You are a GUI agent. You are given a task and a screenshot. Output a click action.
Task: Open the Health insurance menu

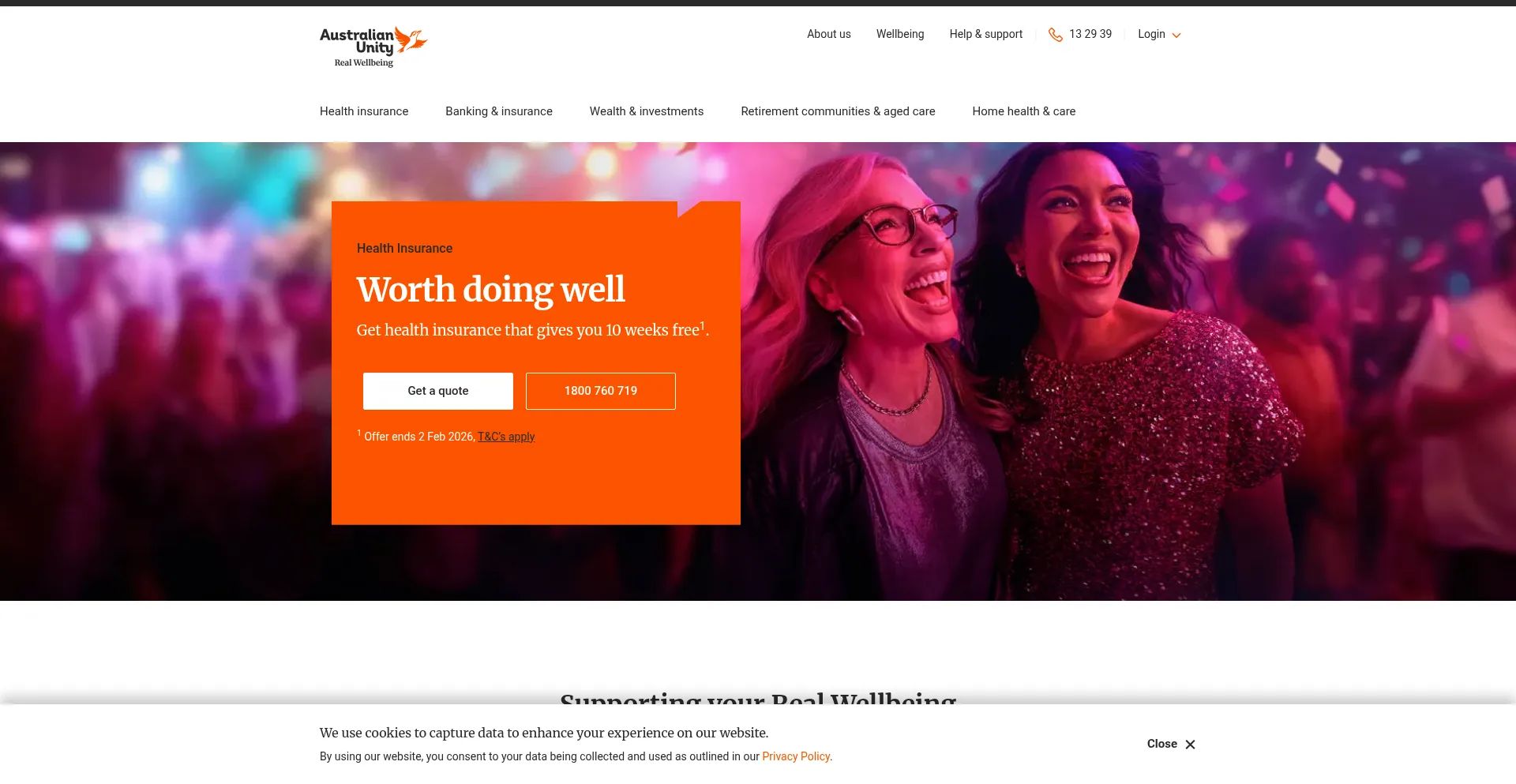click(364, 111)
